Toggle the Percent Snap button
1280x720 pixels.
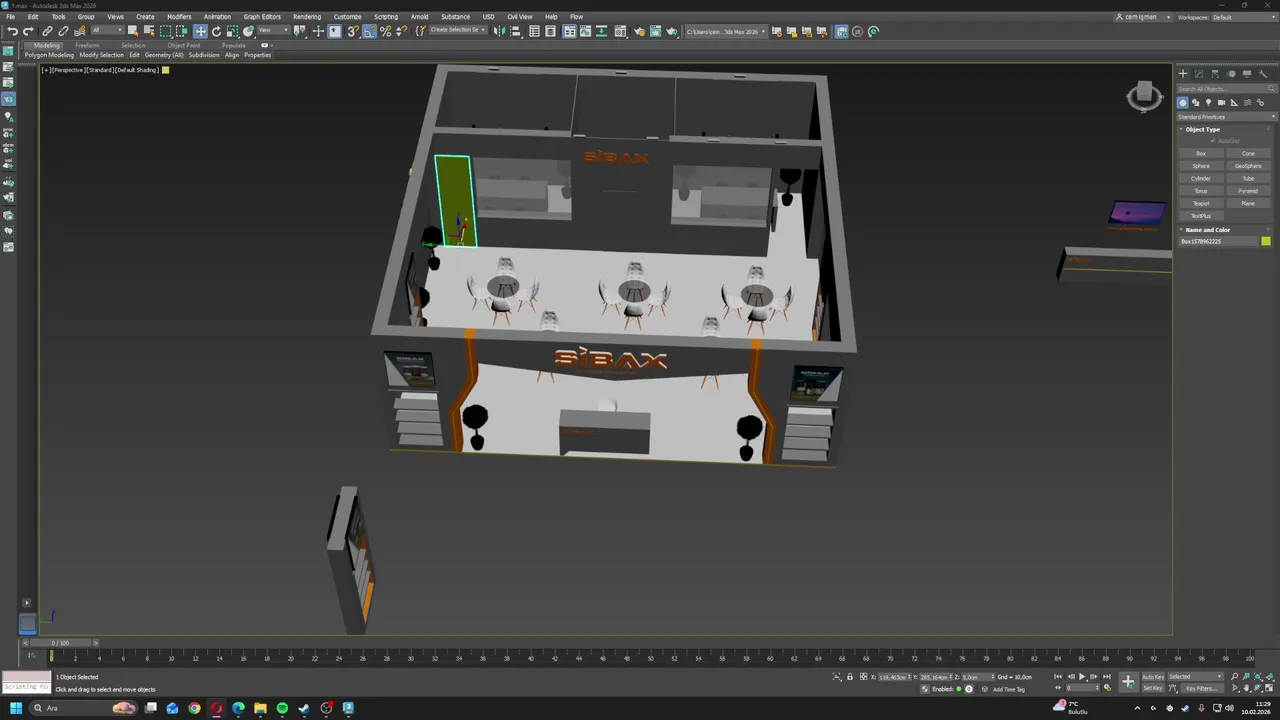click(x=385, y=31)
